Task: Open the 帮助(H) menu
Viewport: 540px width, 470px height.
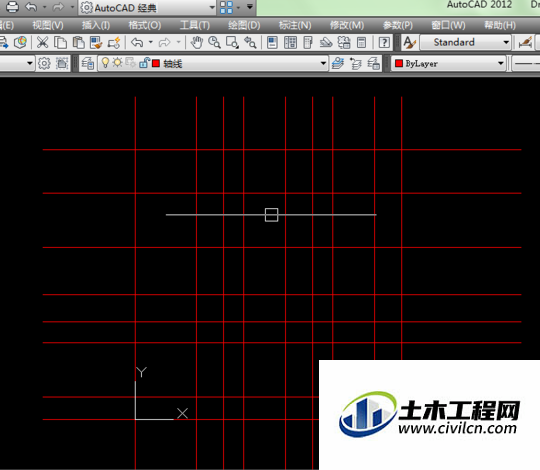Action: pos(500,25)
